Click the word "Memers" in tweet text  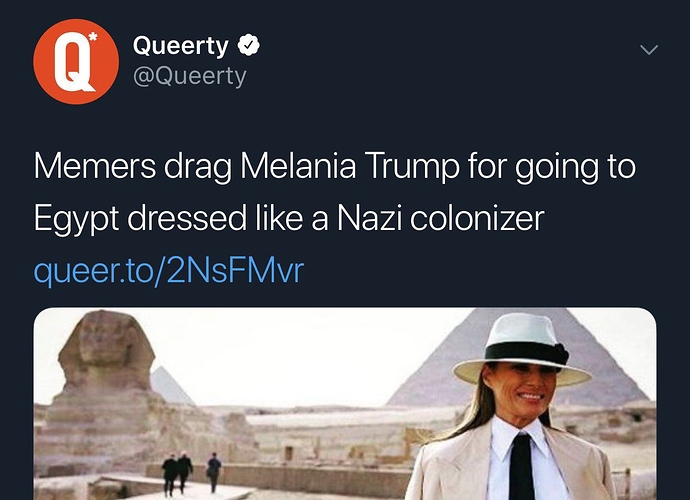click(95, 166)
